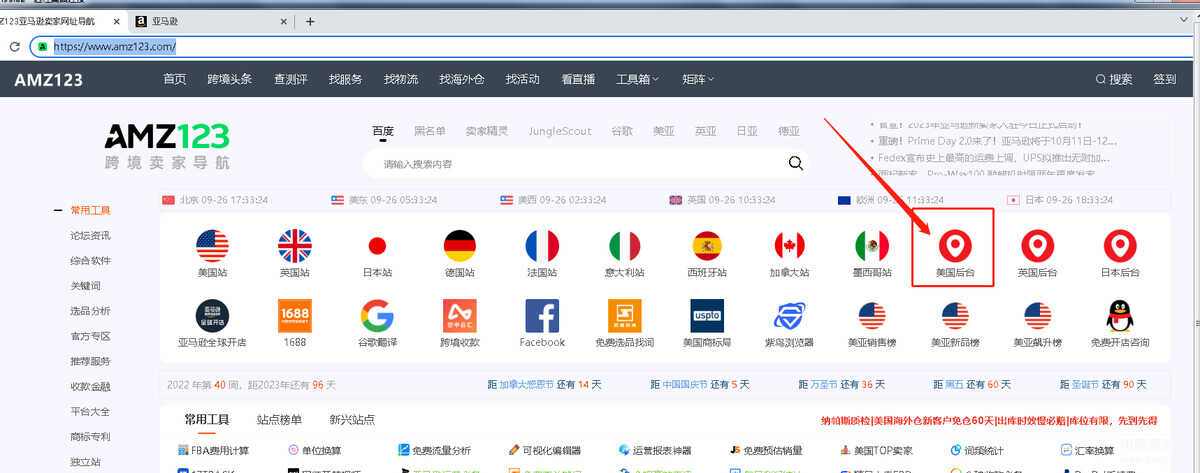This screenshot has width=1200, height=473.
Task: Open the 美国商标局 uspto icon
Action: tap(707, 317)
